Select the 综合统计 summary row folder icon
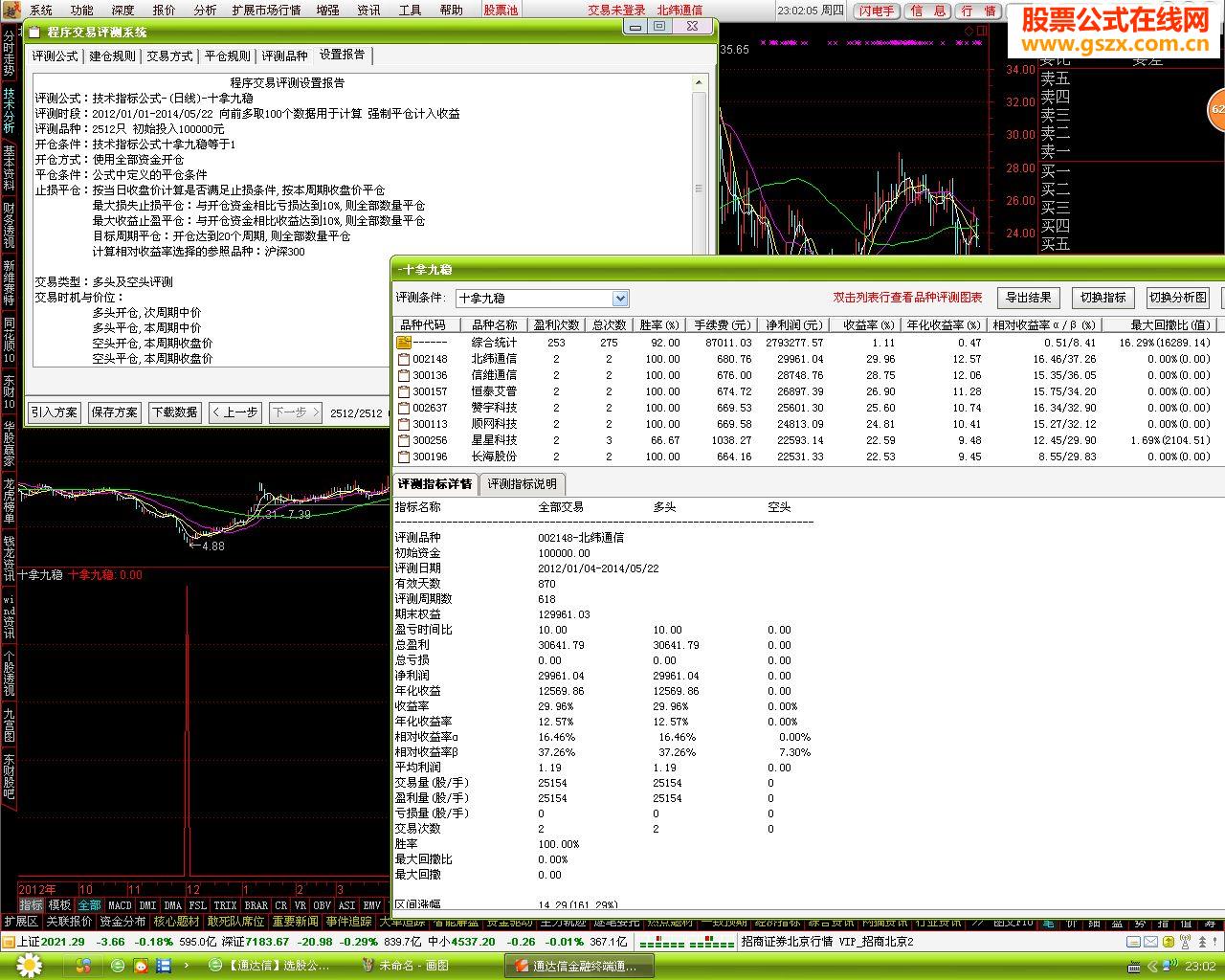1225x980 pixels. click(x=403, y=343)
